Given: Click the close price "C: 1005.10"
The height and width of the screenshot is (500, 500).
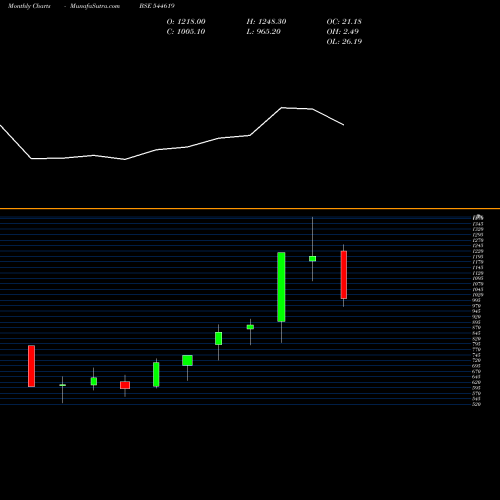Looking at the screenshot, I should [186, 32].
